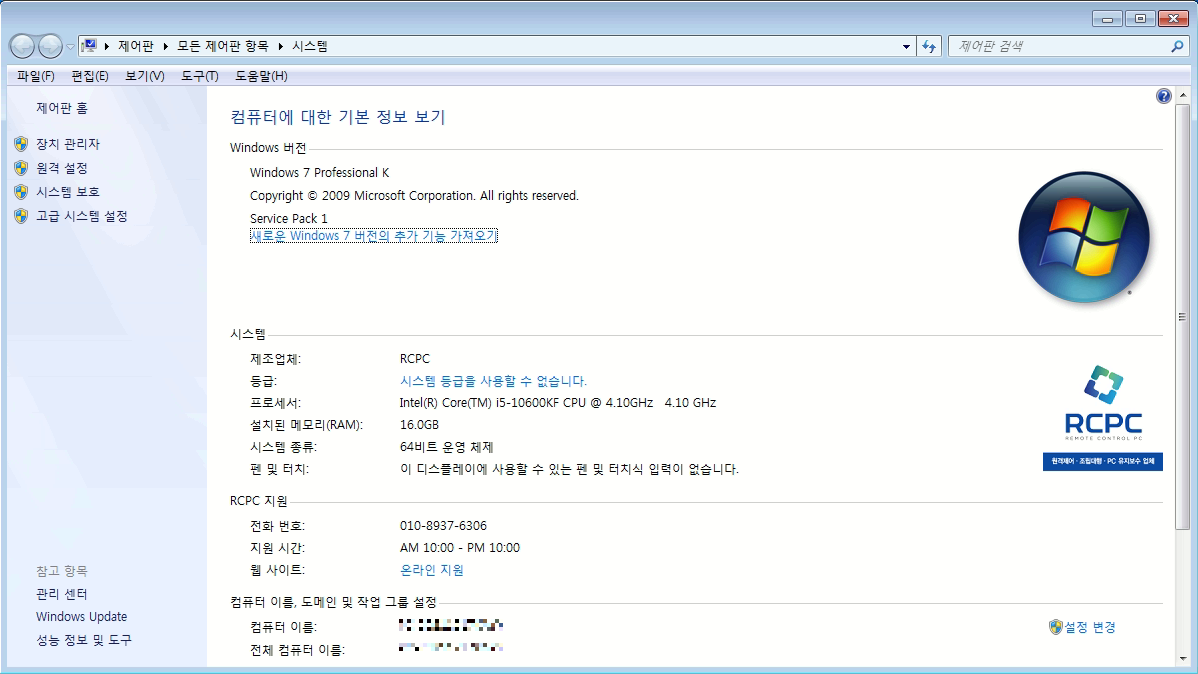Screen dimensions: 1198x674
Task: Click the magnifier search icon
Action: pos(1177,47)
